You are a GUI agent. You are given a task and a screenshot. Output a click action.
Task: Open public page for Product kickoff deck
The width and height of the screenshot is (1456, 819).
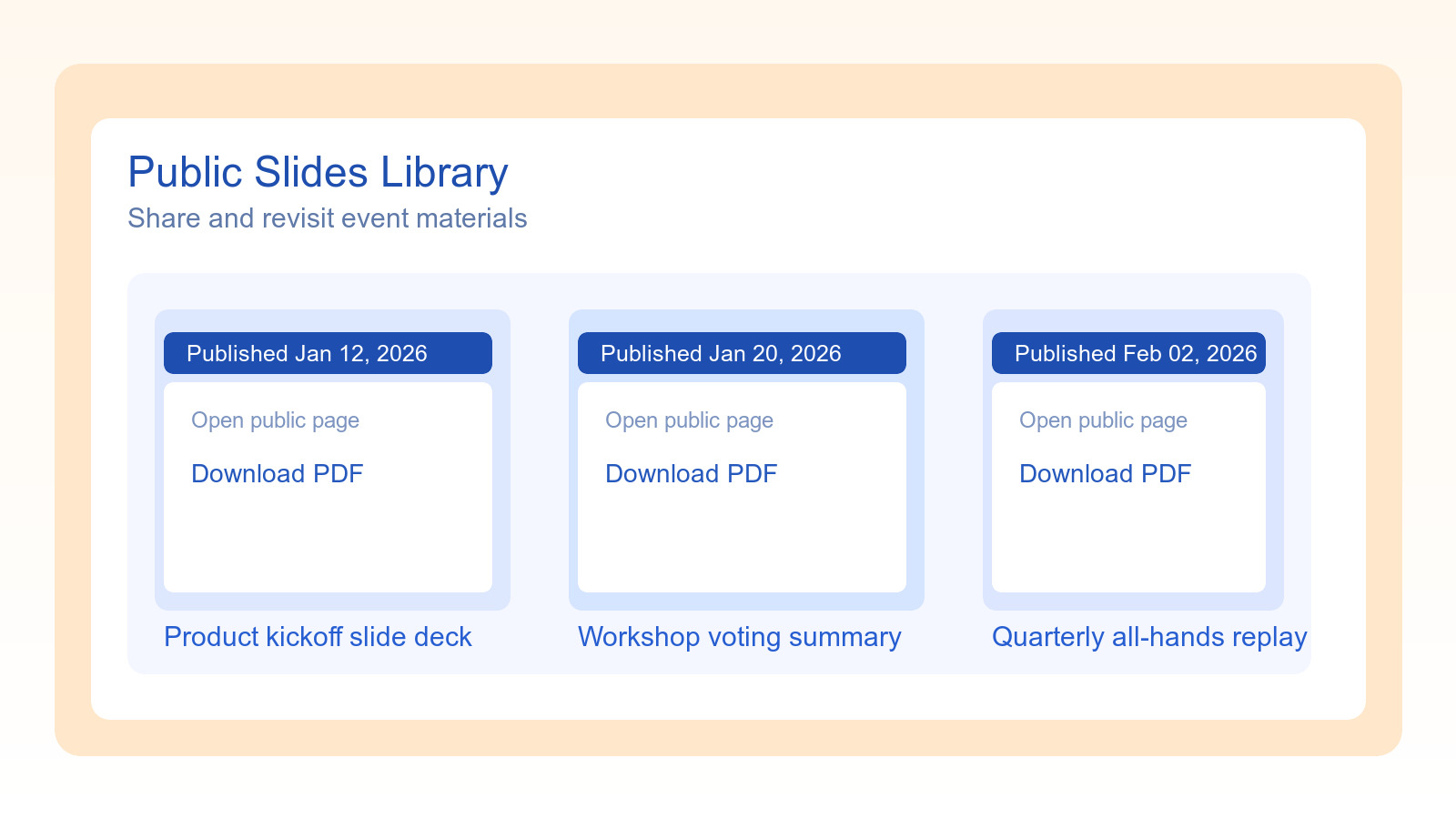click(x=275, y=420)
